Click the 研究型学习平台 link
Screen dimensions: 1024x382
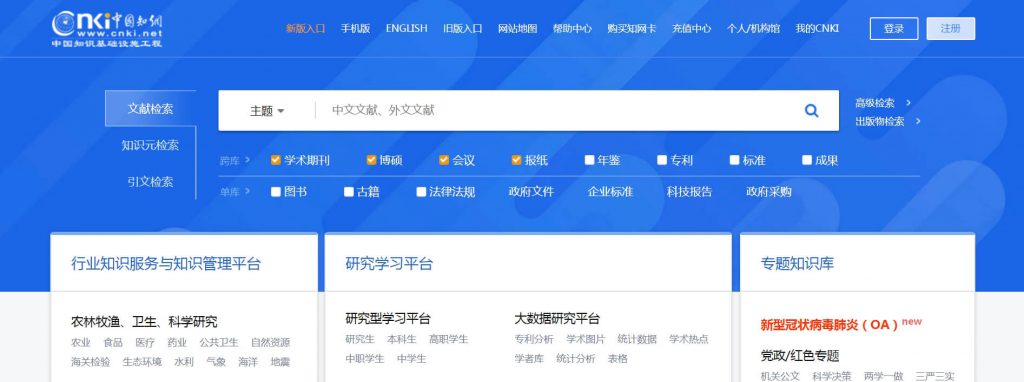(388, 319)
